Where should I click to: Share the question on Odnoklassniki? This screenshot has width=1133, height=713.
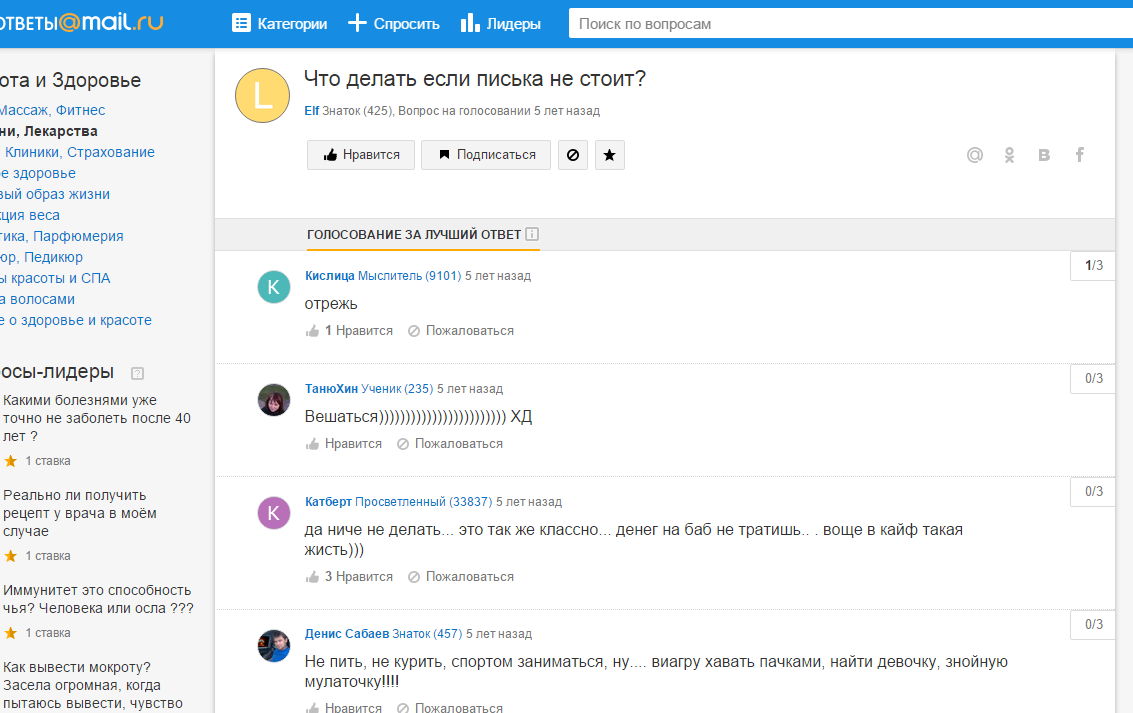coord(1010,155)
